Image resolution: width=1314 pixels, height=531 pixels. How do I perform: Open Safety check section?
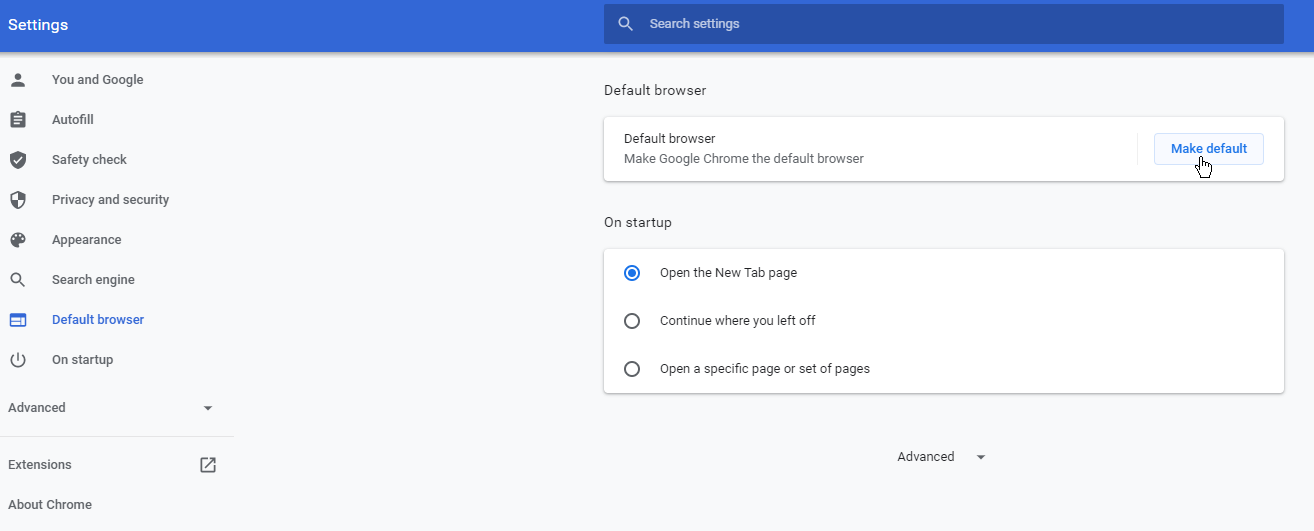point(89,160)
